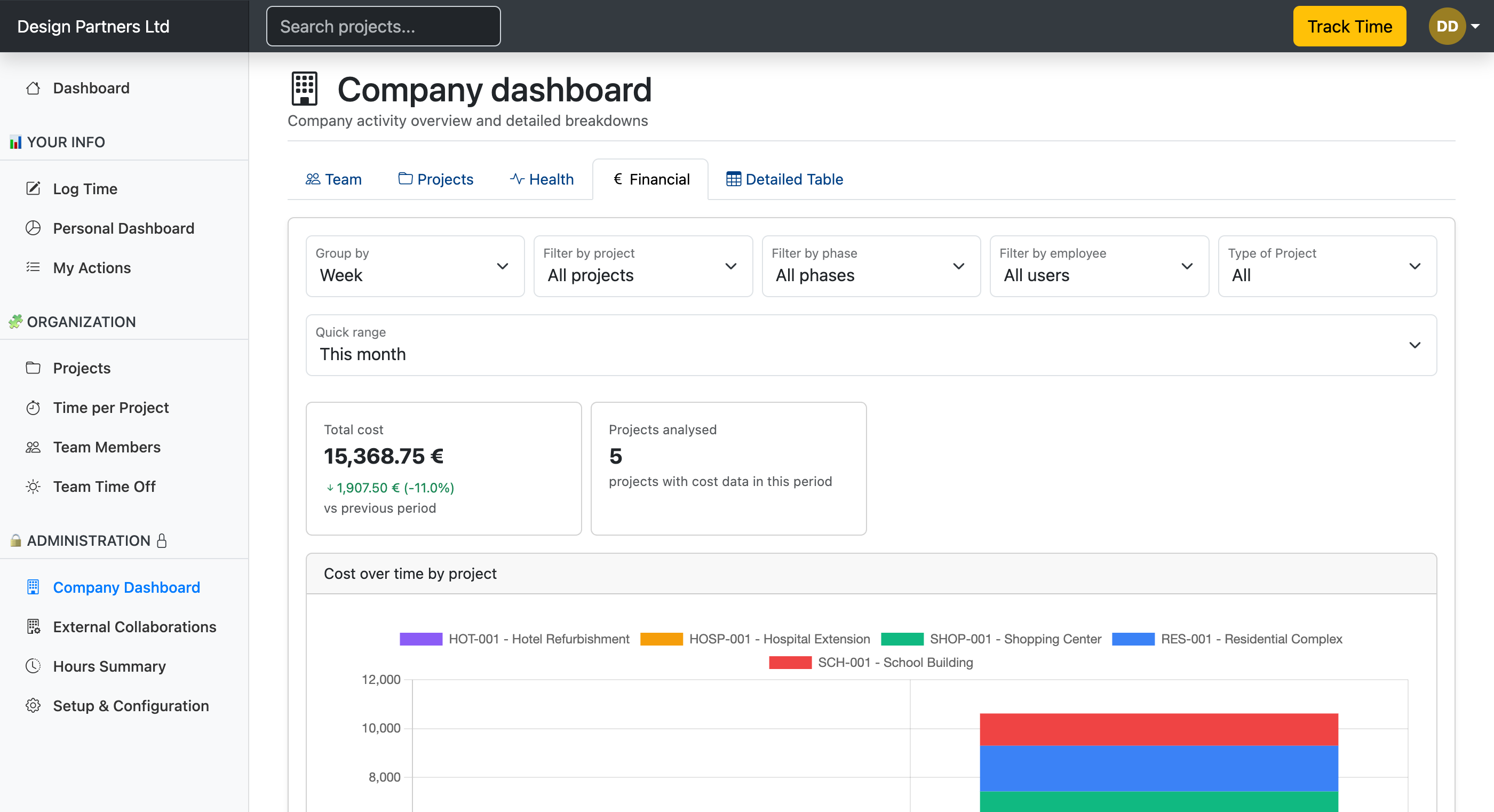Click the Dashboard home icon
This screenshot has width=1494, height=812.
pos(33,88)
